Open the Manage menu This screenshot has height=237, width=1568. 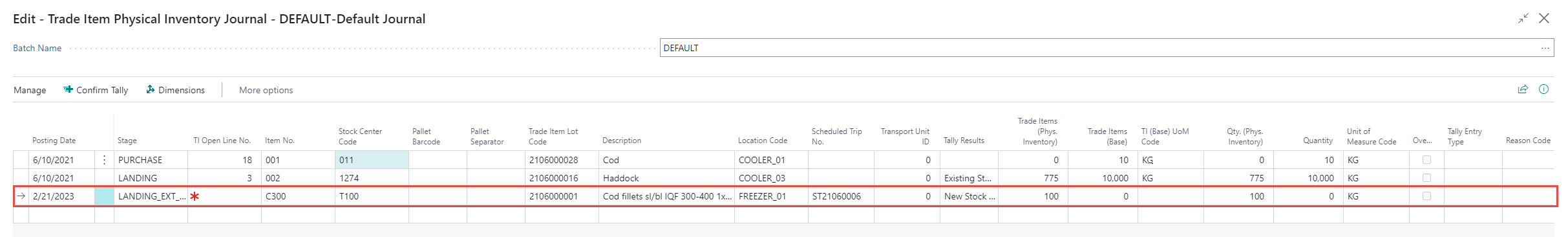pyautogui.click(x=30, y=90)
